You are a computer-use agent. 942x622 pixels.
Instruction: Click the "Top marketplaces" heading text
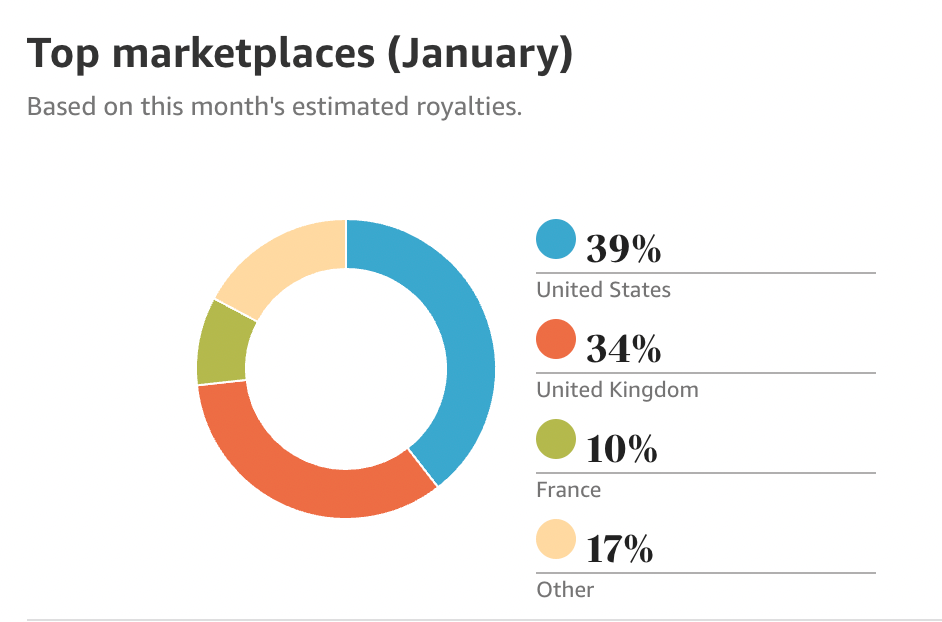[x=200, y=54]
